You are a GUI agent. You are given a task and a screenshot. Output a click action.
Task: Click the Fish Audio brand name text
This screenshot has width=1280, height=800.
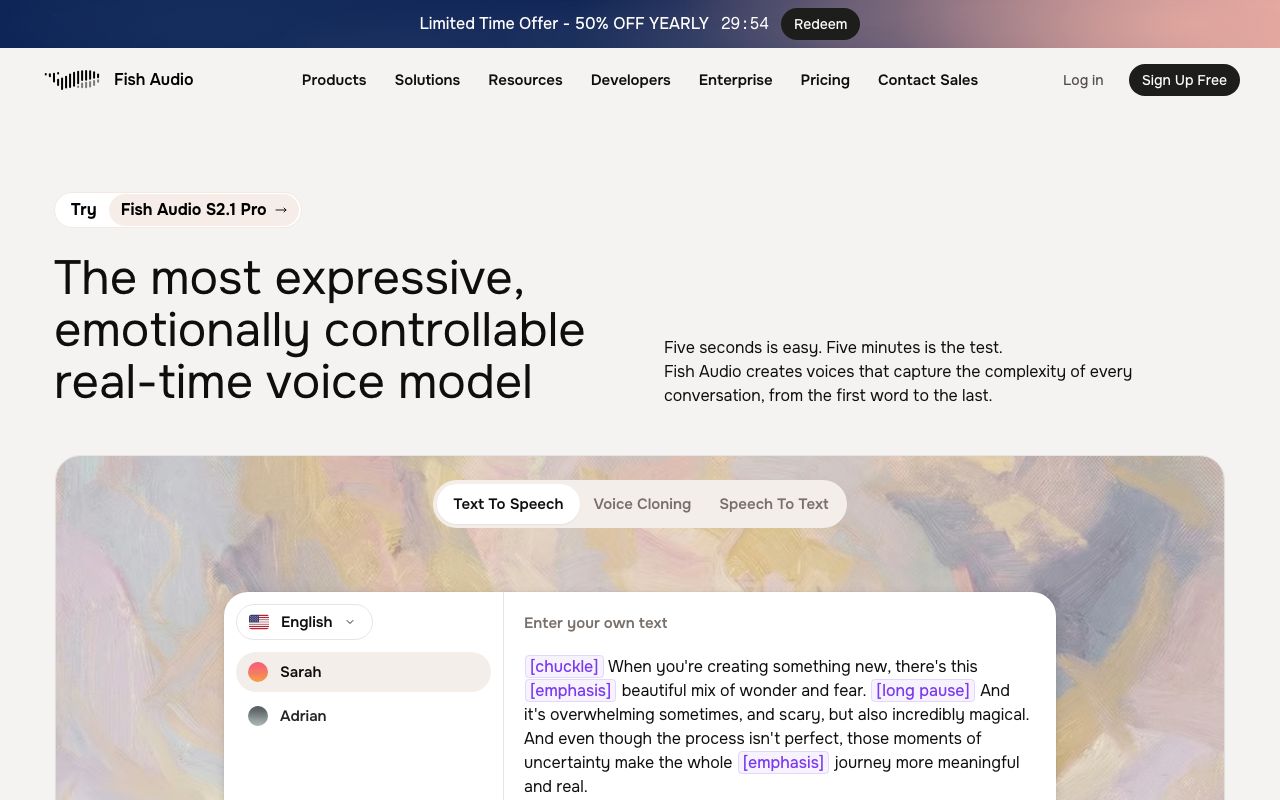coord(154,80)
